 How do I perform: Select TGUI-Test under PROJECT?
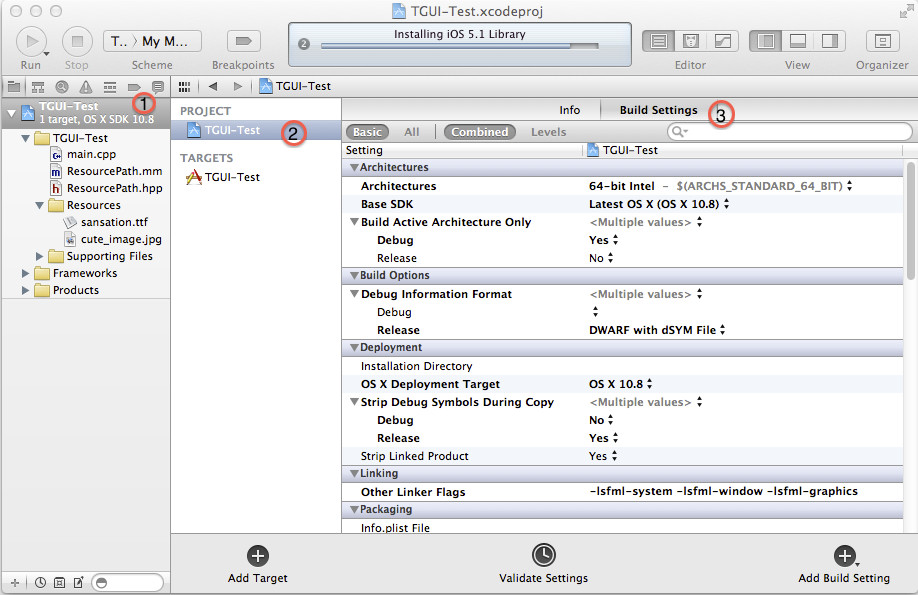tap(256, 131)
